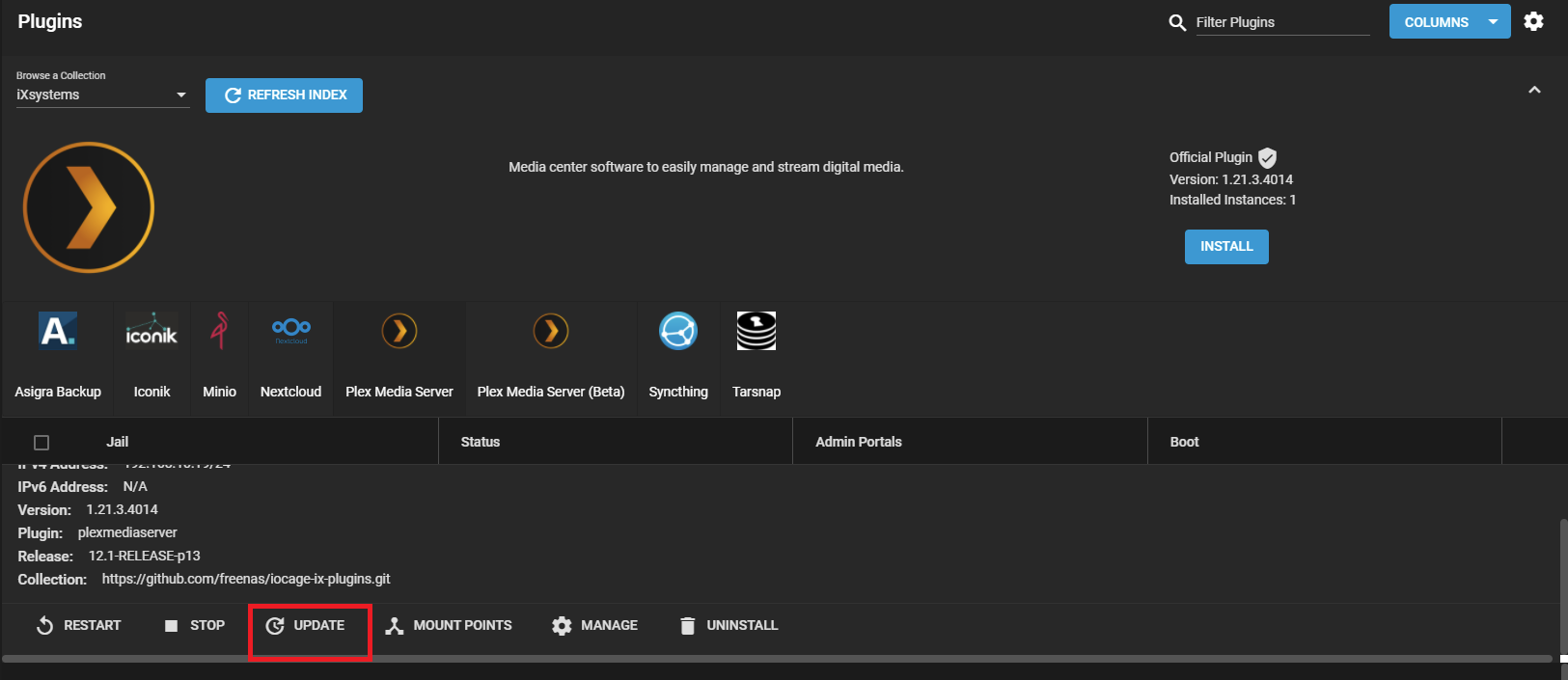The height and width of the screenshot is (680, 1568).
Task: Click the search magnifier icon
Action: (1177, 22)
